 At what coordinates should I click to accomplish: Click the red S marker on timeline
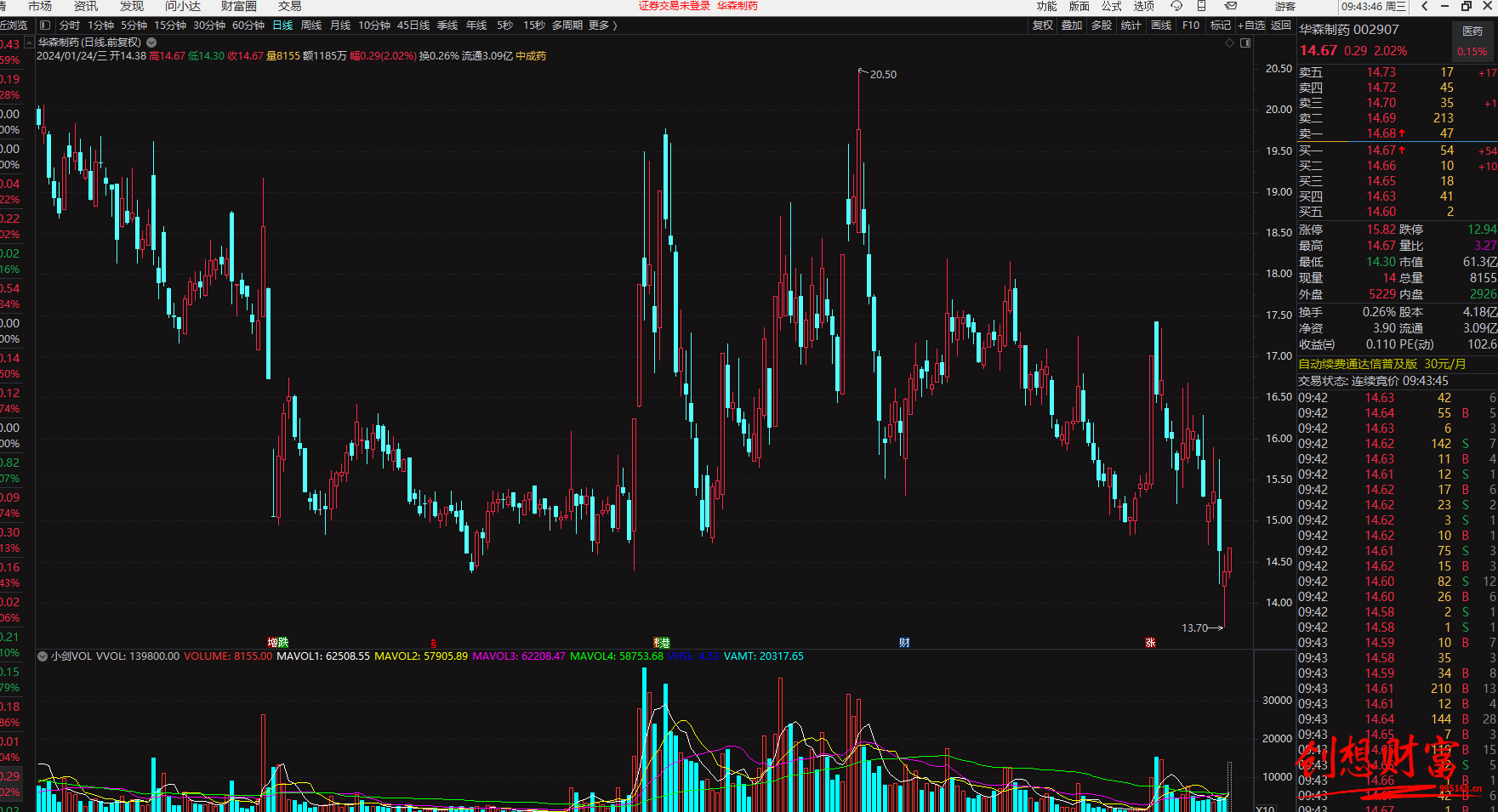pos(434,644)
